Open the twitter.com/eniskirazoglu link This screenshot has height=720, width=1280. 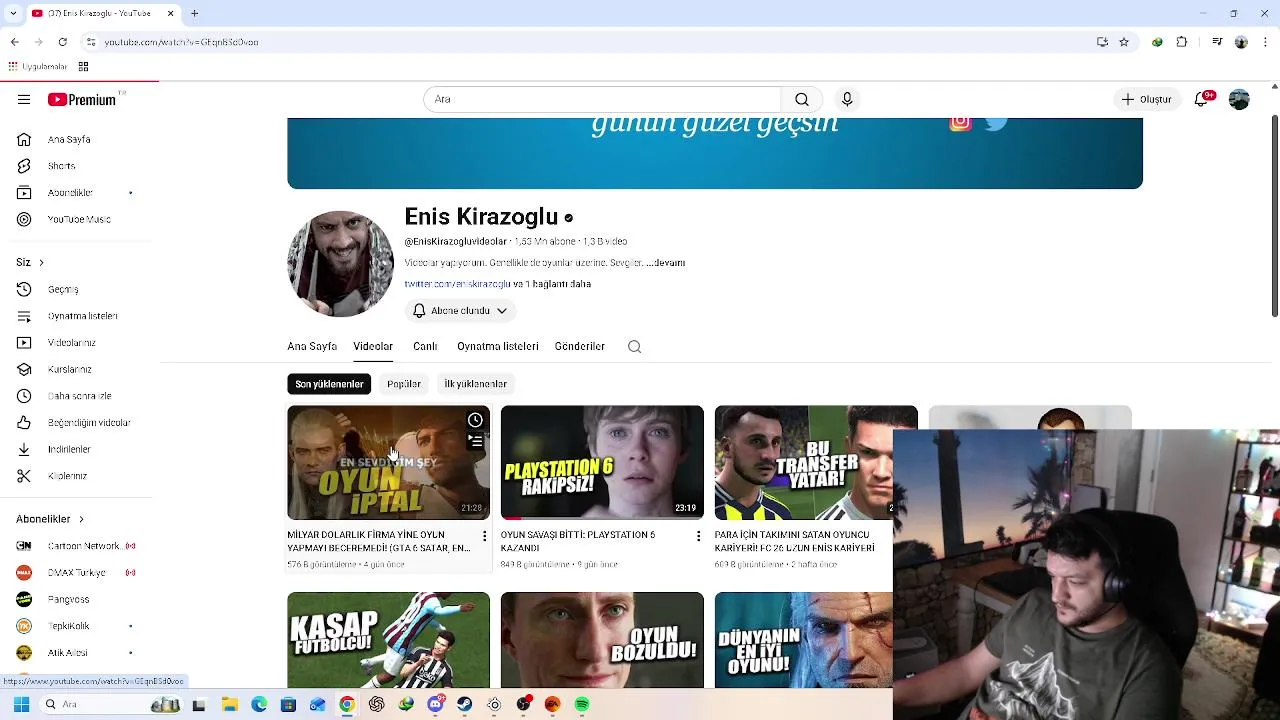pos(457,284)
